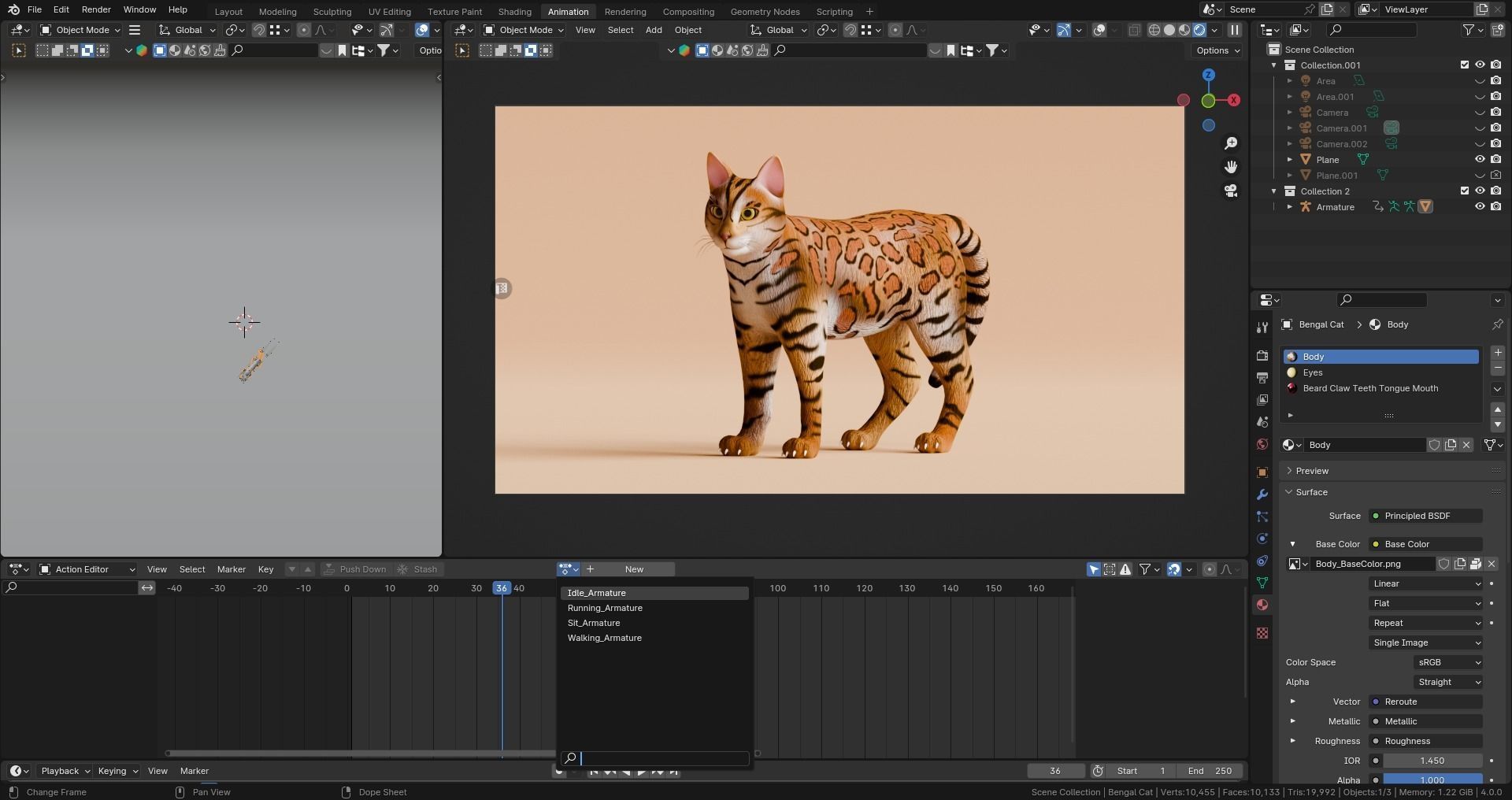
Task: Open the Object Data properties tab
Action: coord(1262,583)
